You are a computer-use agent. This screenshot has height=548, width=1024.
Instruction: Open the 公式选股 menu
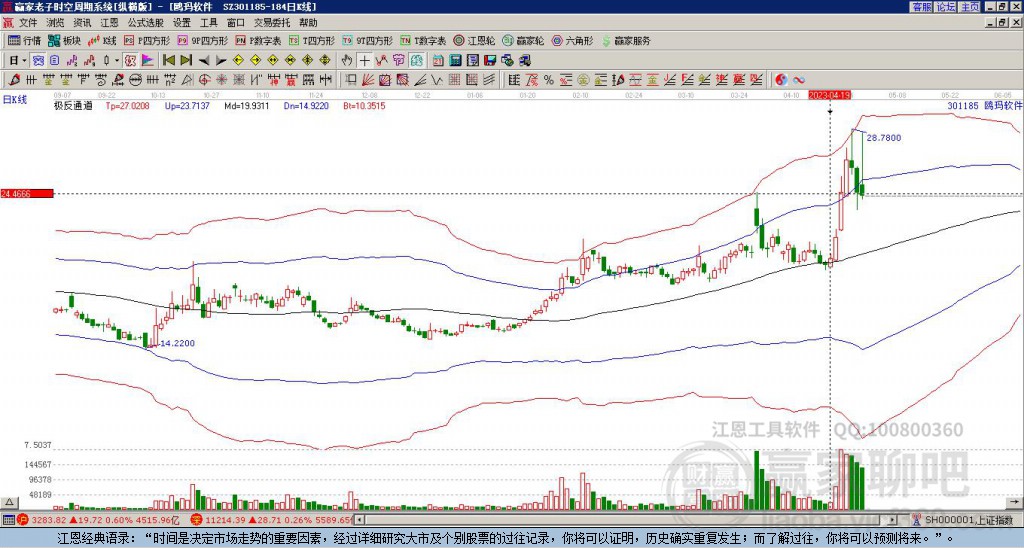pos(146,23)
